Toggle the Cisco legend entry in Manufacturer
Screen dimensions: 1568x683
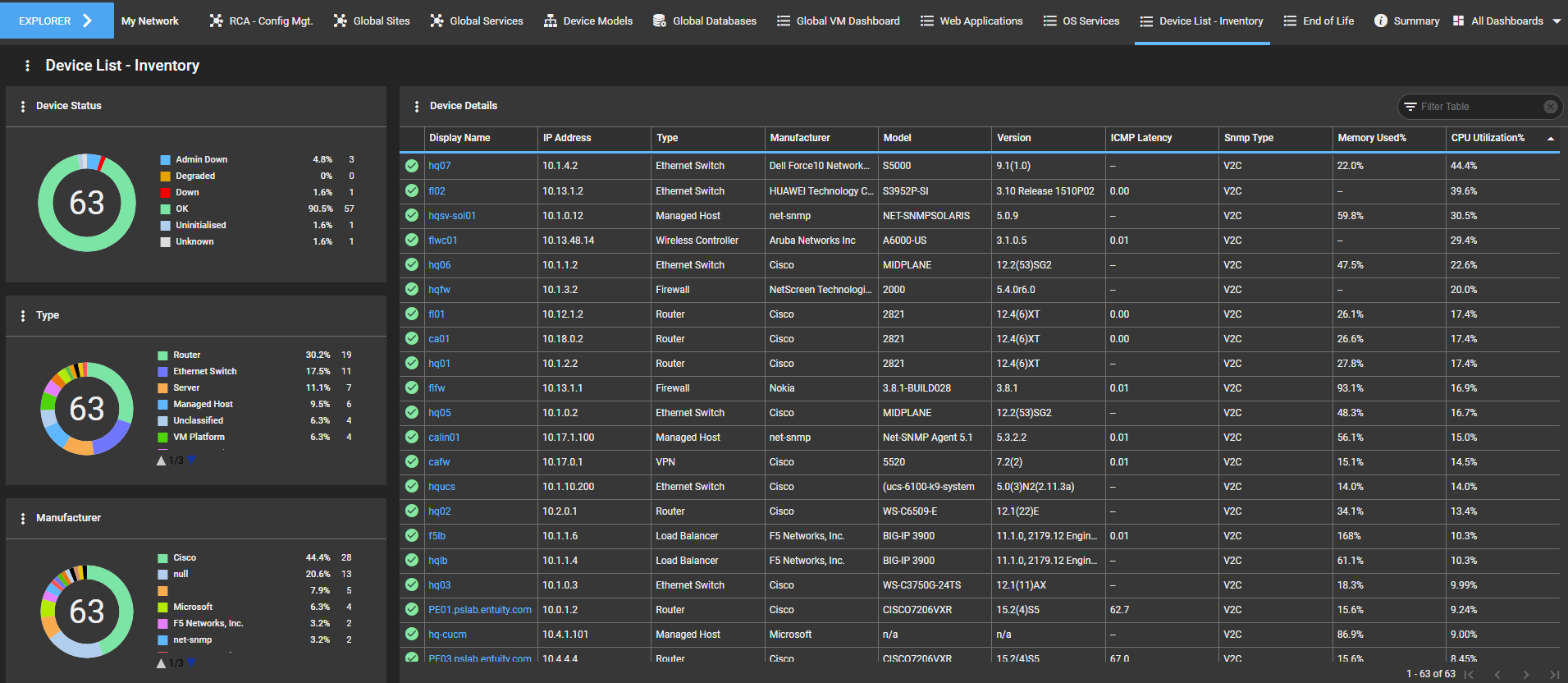pos(185,557)
